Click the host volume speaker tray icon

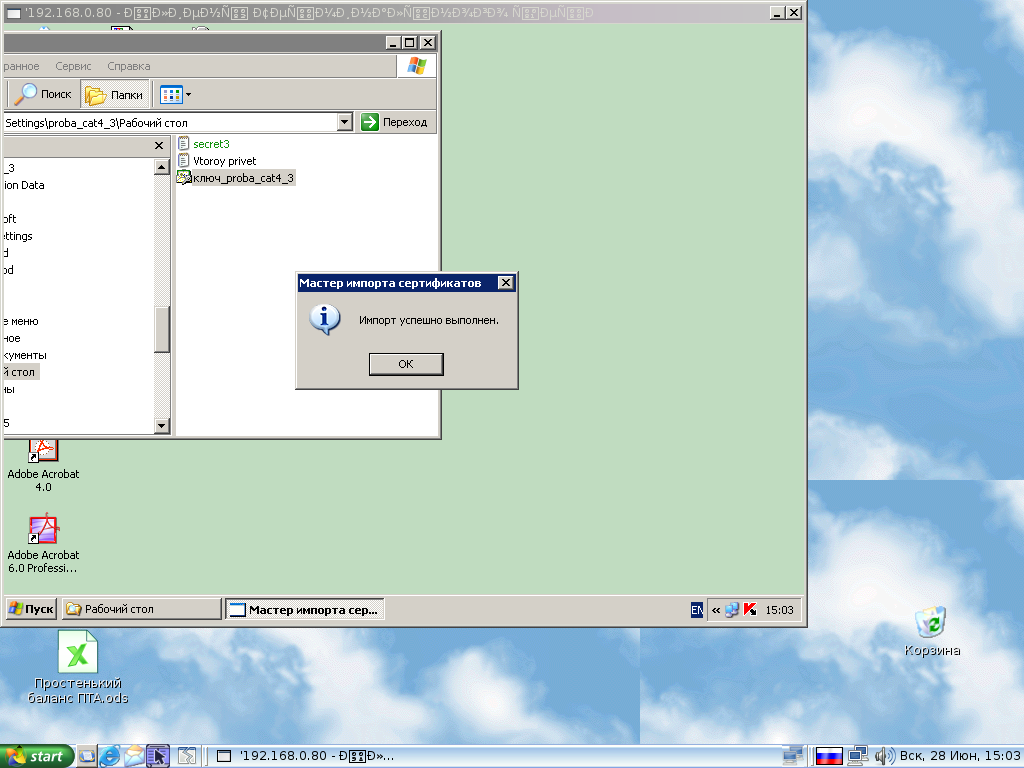(884, 756)
